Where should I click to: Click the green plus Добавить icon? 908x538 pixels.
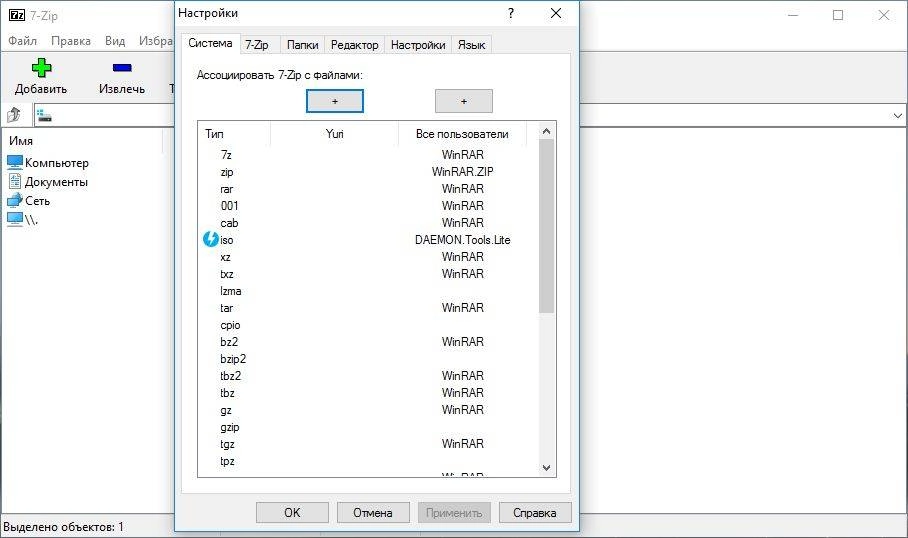41,68
